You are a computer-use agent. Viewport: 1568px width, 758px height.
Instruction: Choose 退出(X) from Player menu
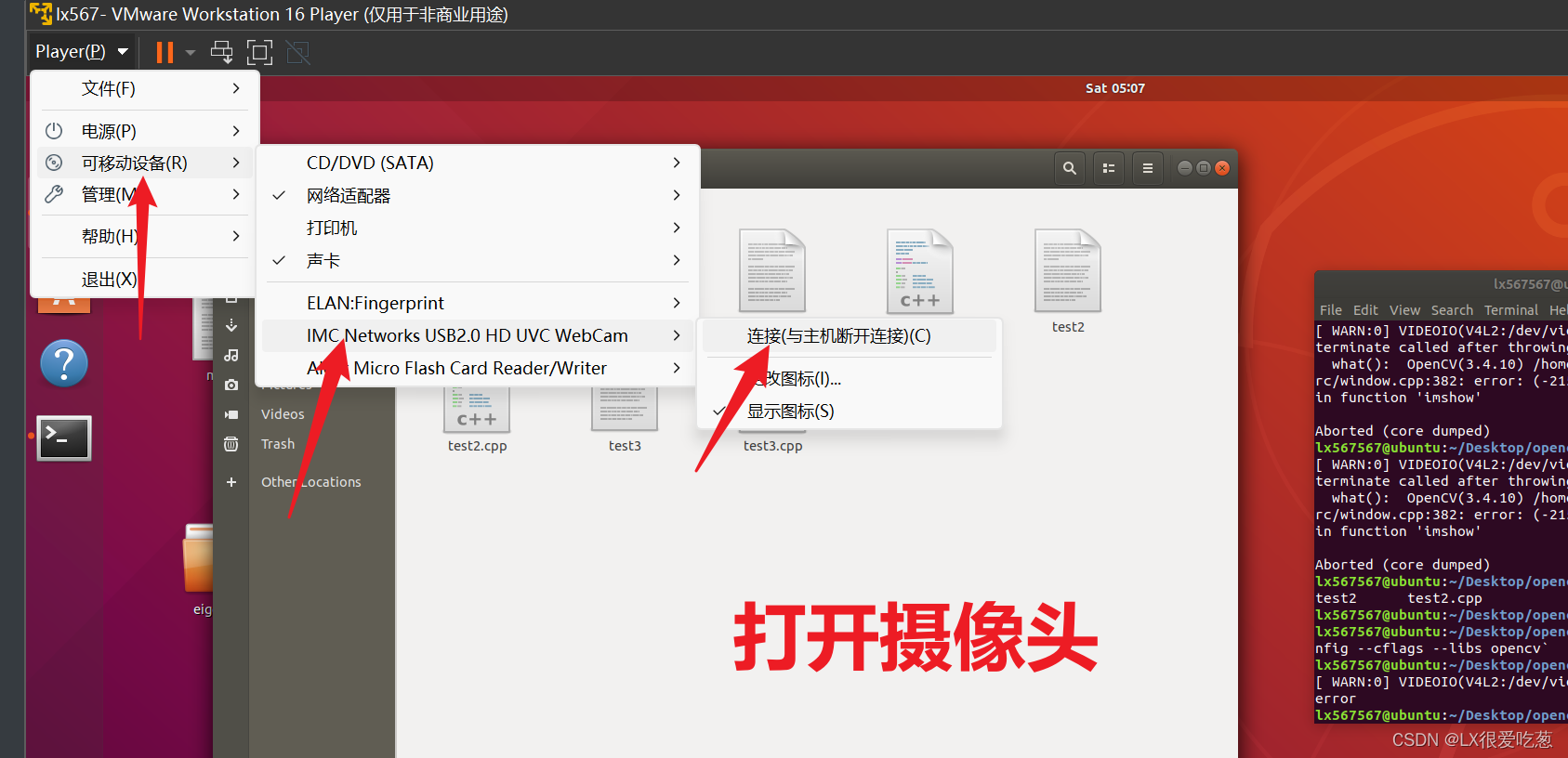click(145, 279)
